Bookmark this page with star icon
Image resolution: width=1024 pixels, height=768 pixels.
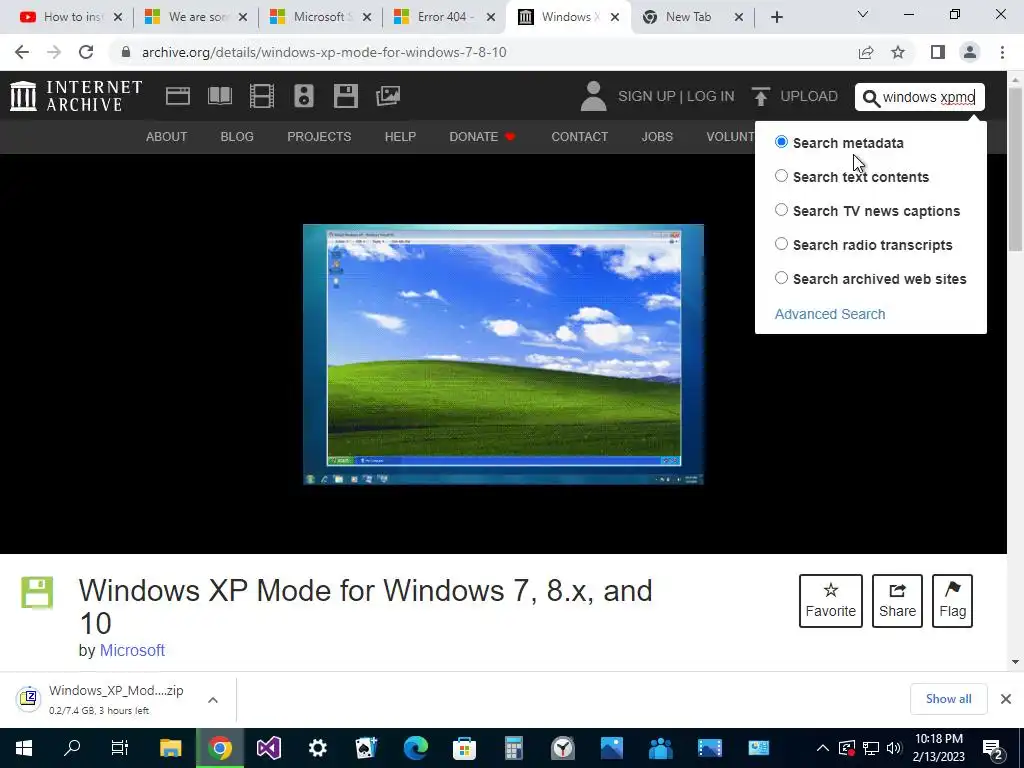coord(898,52)
